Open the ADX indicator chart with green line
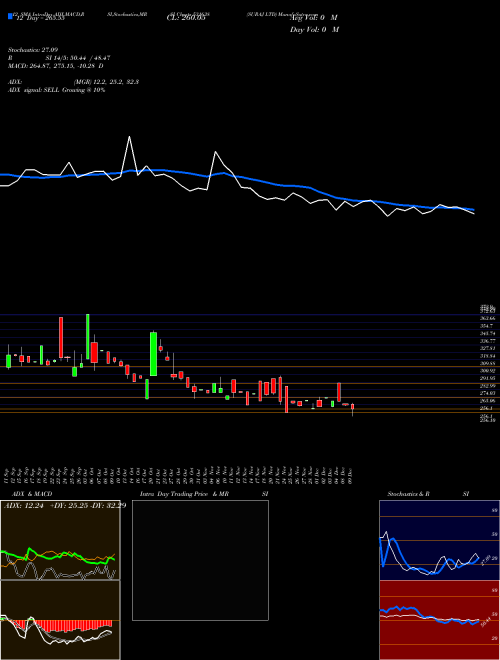 60,540
